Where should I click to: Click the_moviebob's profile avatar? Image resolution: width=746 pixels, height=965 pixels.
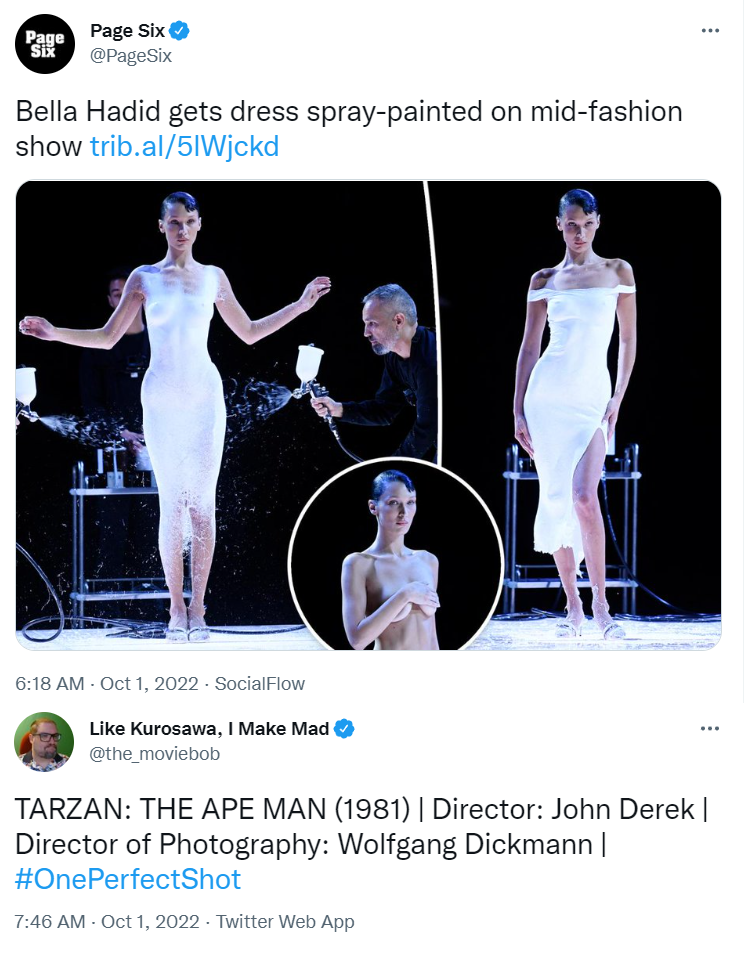(x=42, y=742)
